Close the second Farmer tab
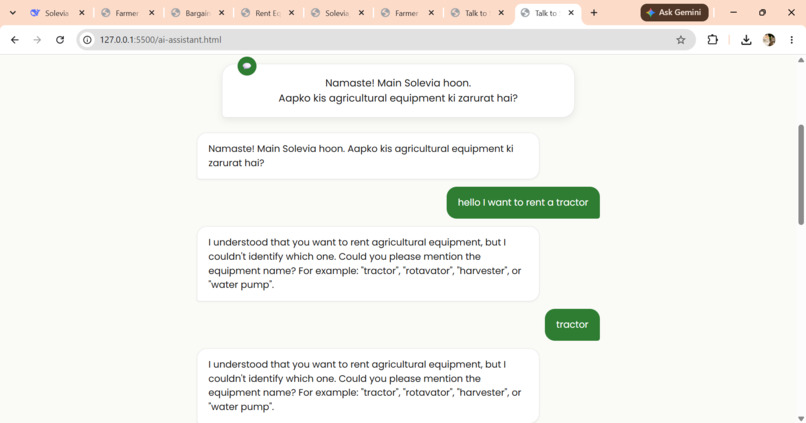Screen dimensions: 806x423 coord(431,13)
